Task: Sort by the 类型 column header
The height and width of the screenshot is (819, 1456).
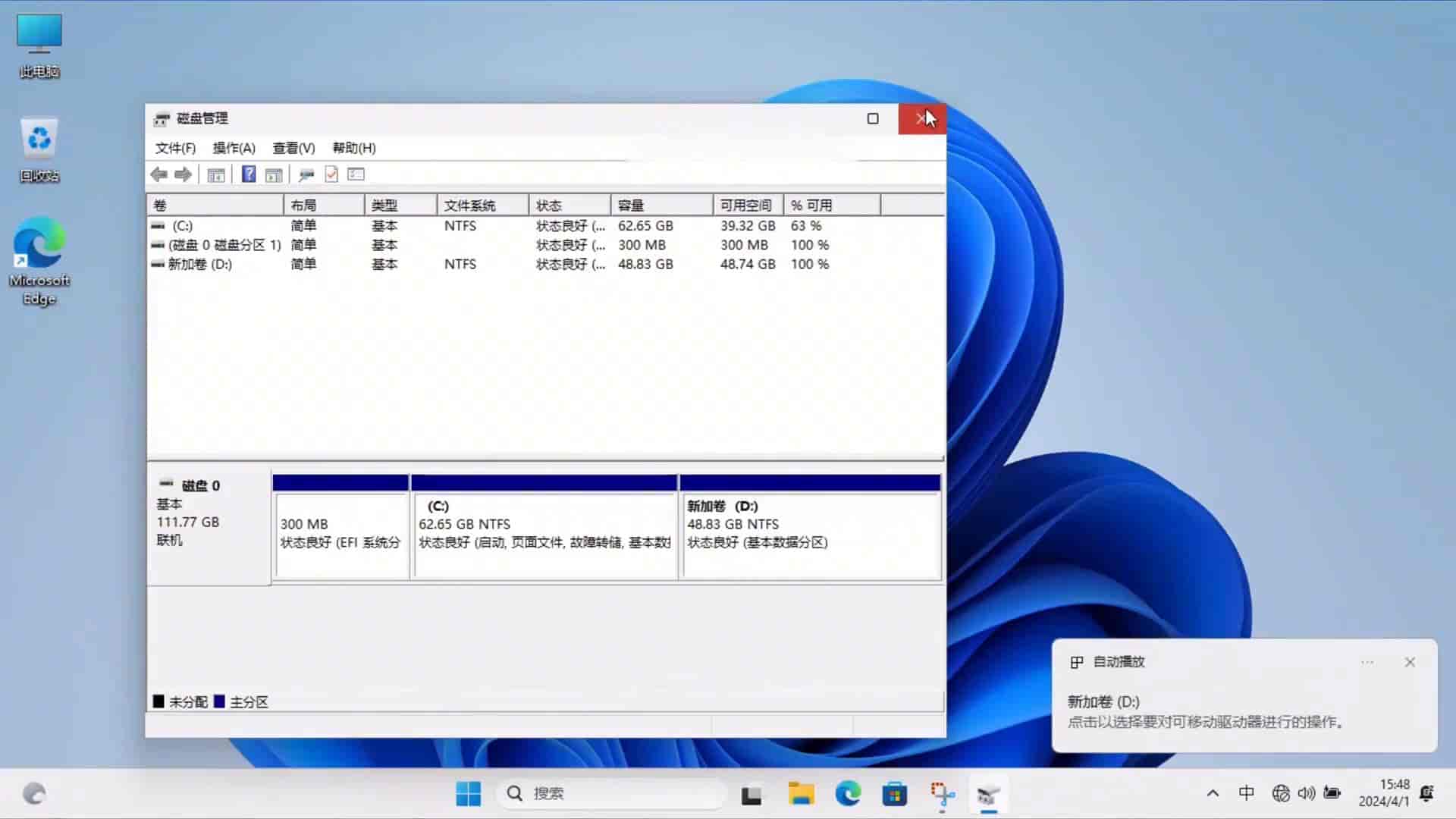Action: [x=400, y=205]
